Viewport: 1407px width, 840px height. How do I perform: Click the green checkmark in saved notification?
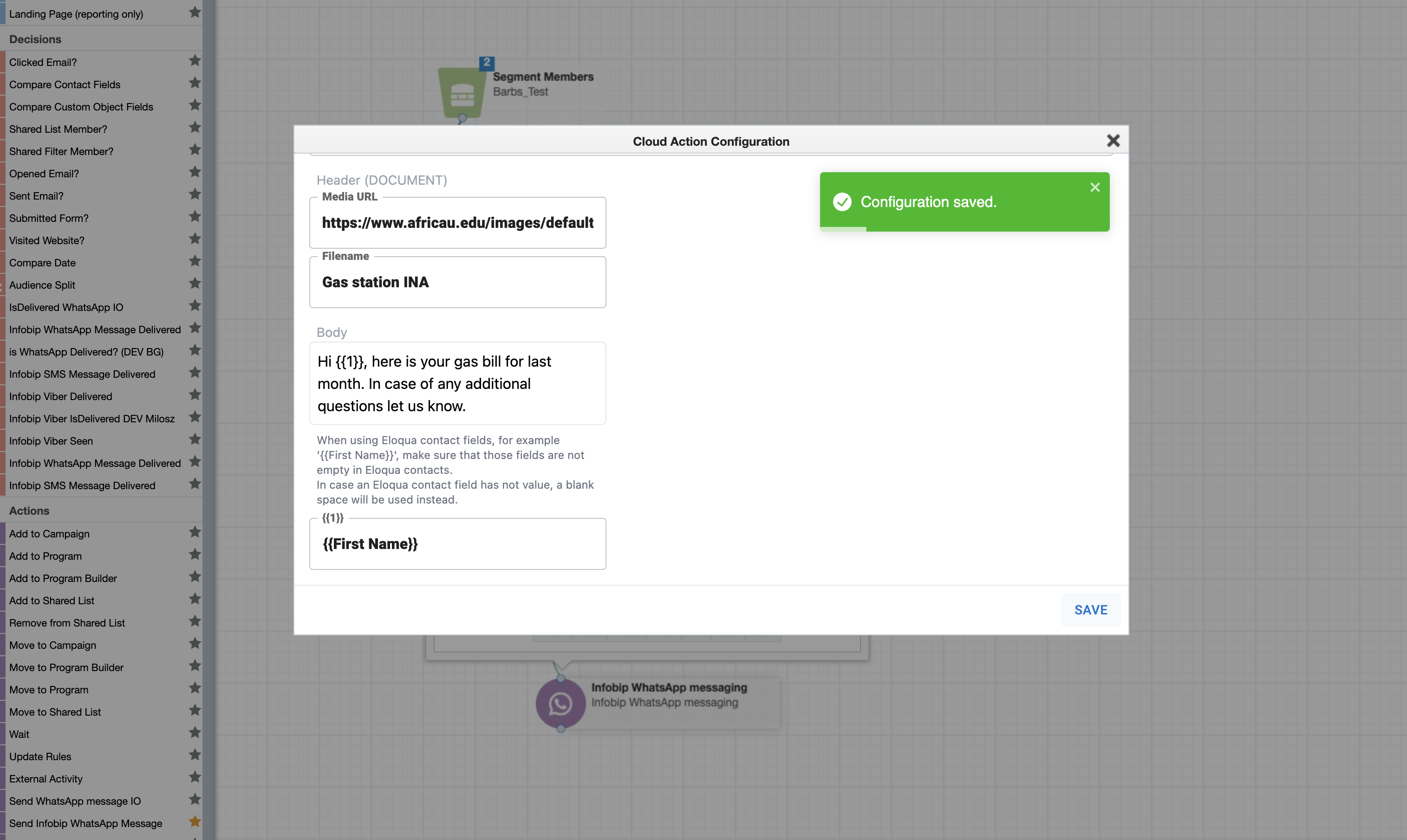coord(842,202)
